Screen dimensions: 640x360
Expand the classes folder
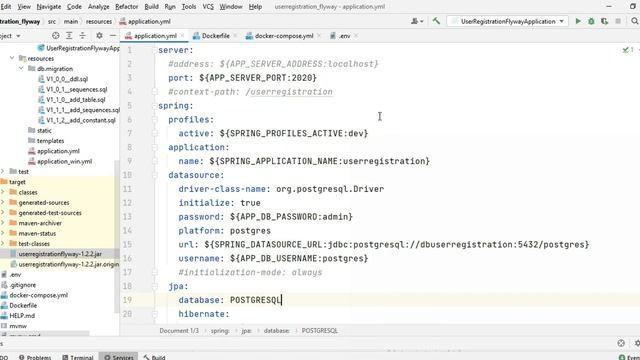[3, 192]
